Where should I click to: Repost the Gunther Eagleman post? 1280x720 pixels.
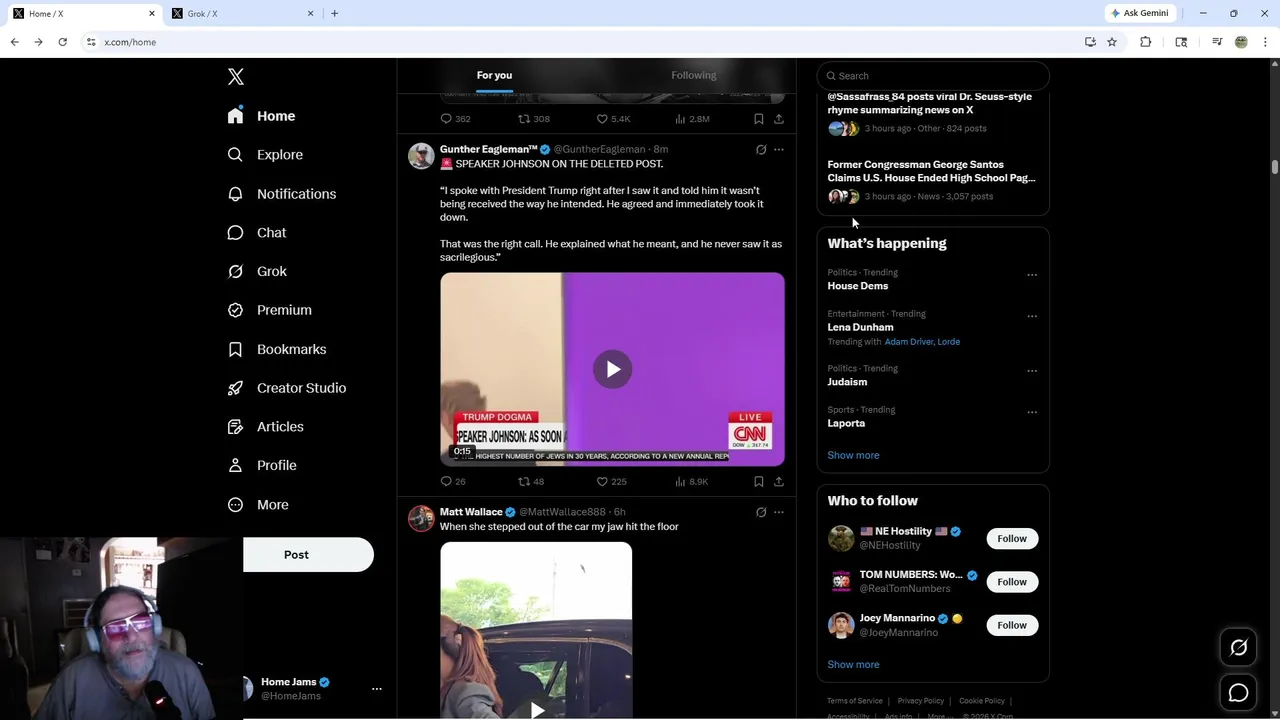click(531, 481)
